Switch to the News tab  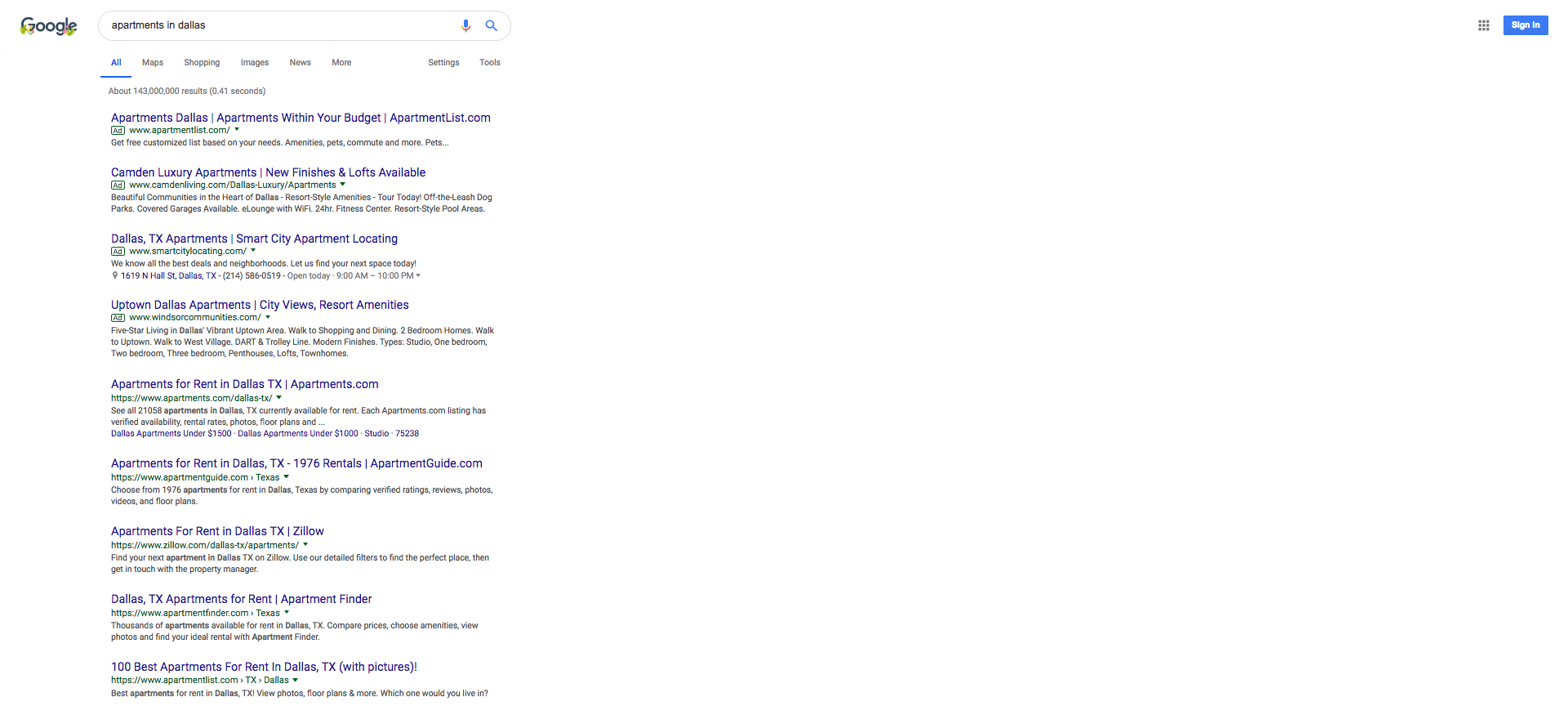(300, 63)
